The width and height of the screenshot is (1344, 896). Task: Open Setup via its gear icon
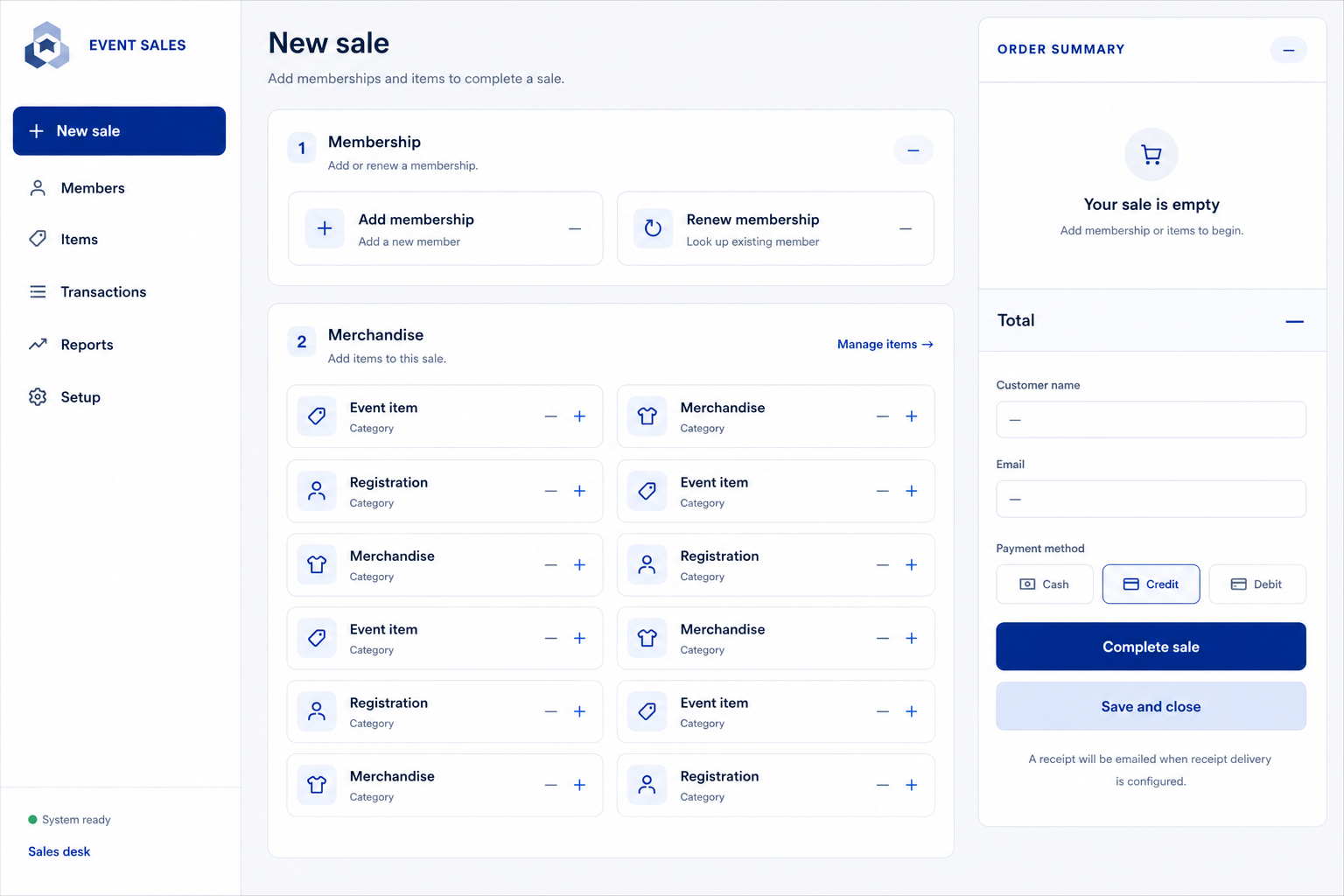click(x=38, y=396)
